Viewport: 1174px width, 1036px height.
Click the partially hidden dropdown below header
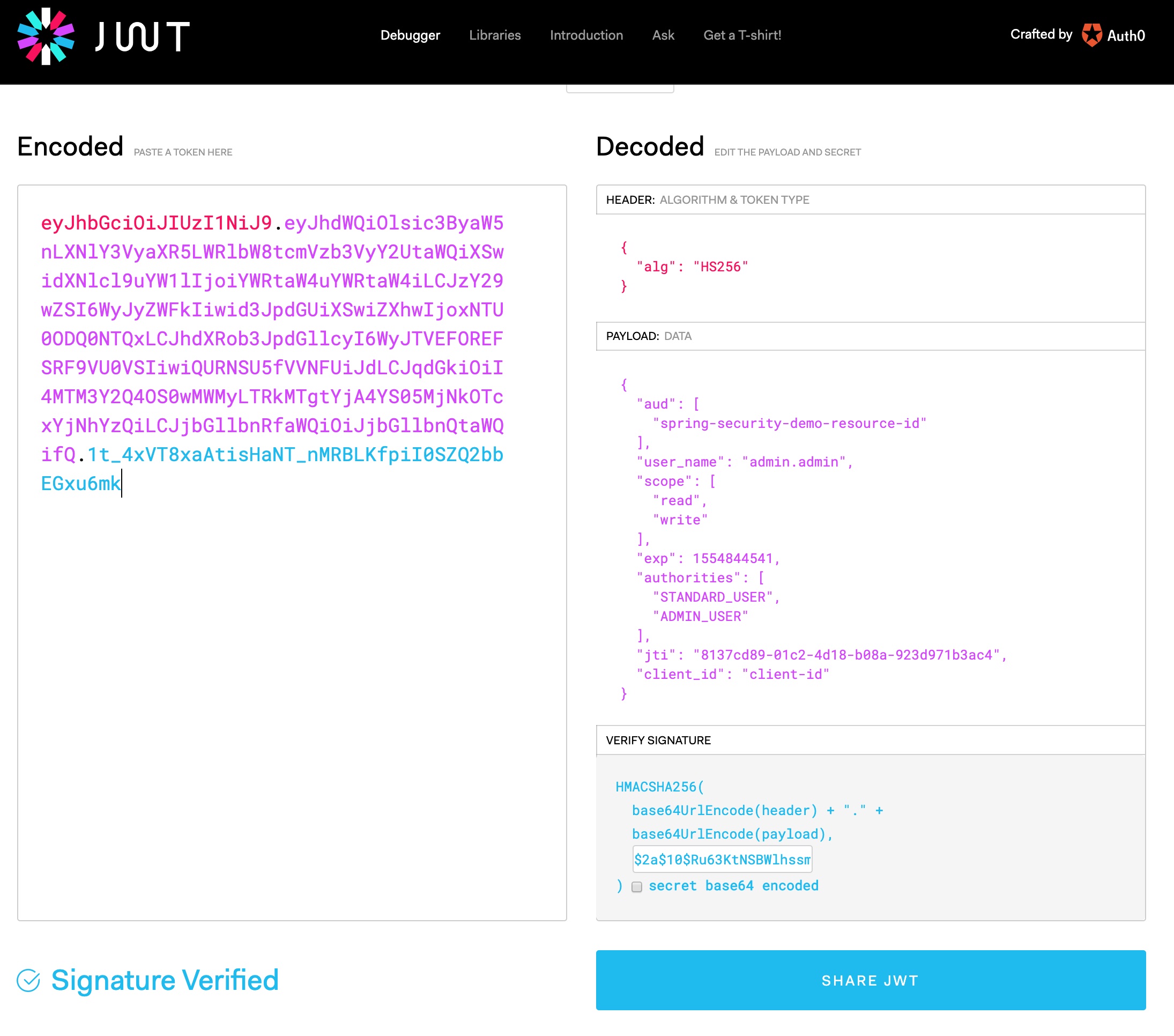tap(619, 89)
